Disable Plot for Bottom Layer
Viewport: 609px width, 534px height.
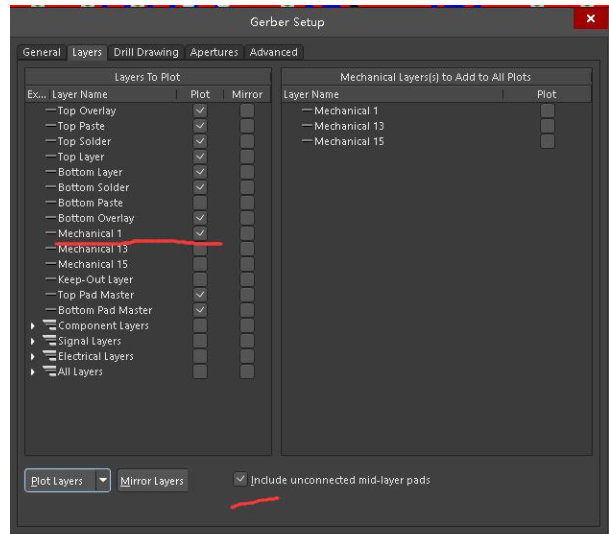pos(200,172)
